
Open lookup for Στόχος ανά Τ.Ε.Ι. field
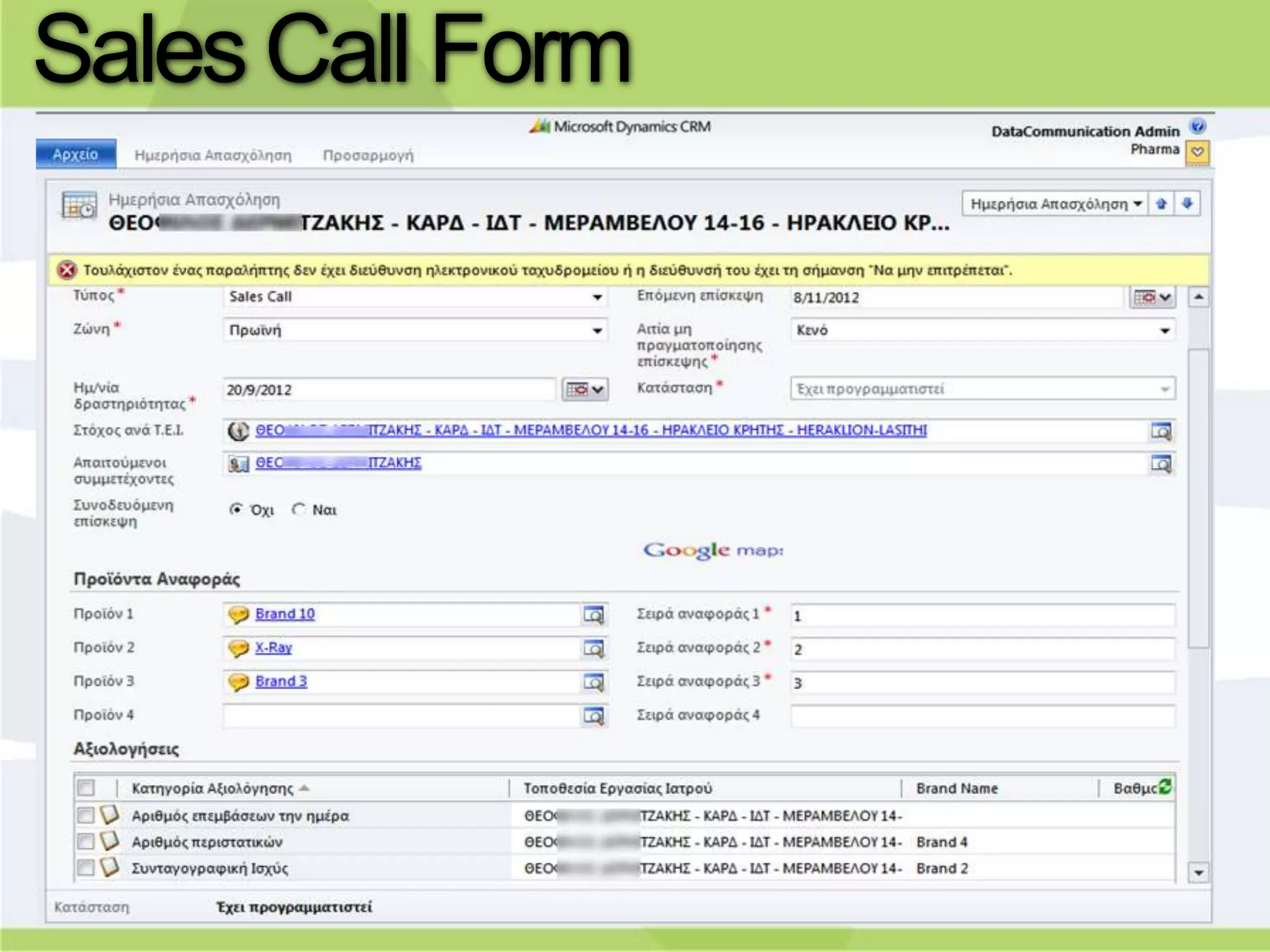point(1161,431)
